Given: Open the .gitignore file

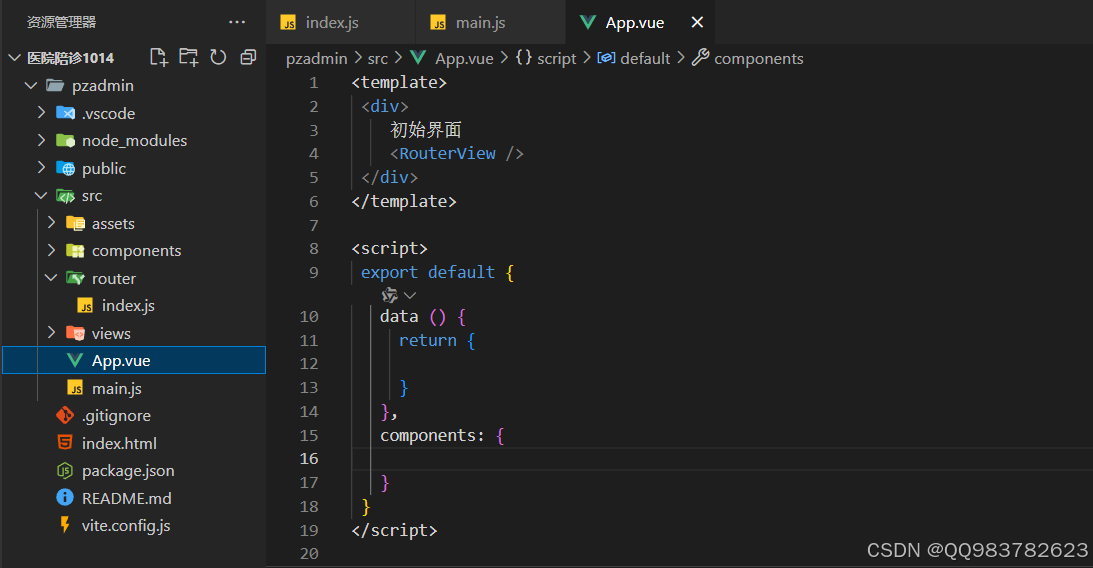Looking at the screenshot, I should point(116,415).
